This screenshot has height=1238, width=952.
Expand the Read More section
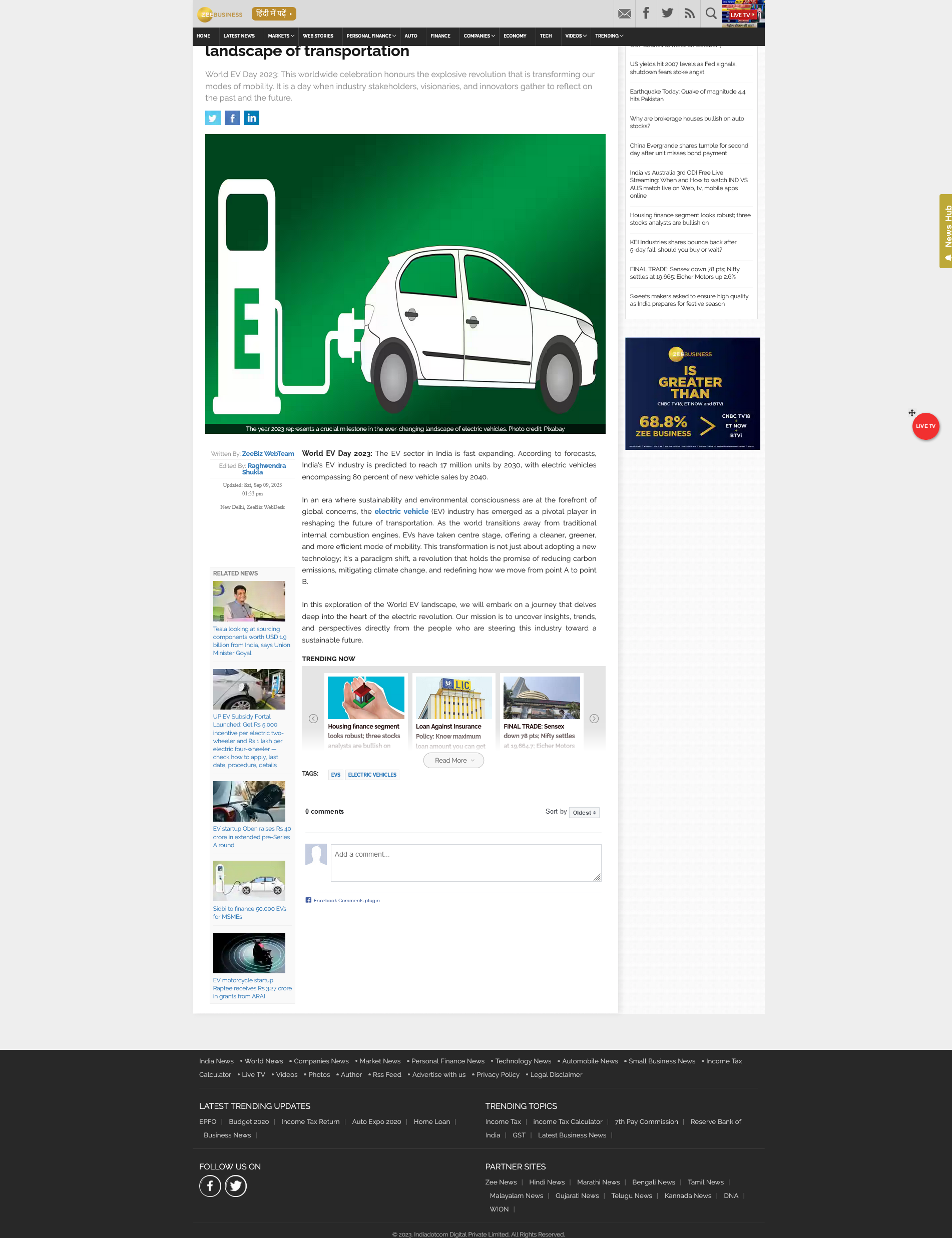453,761
